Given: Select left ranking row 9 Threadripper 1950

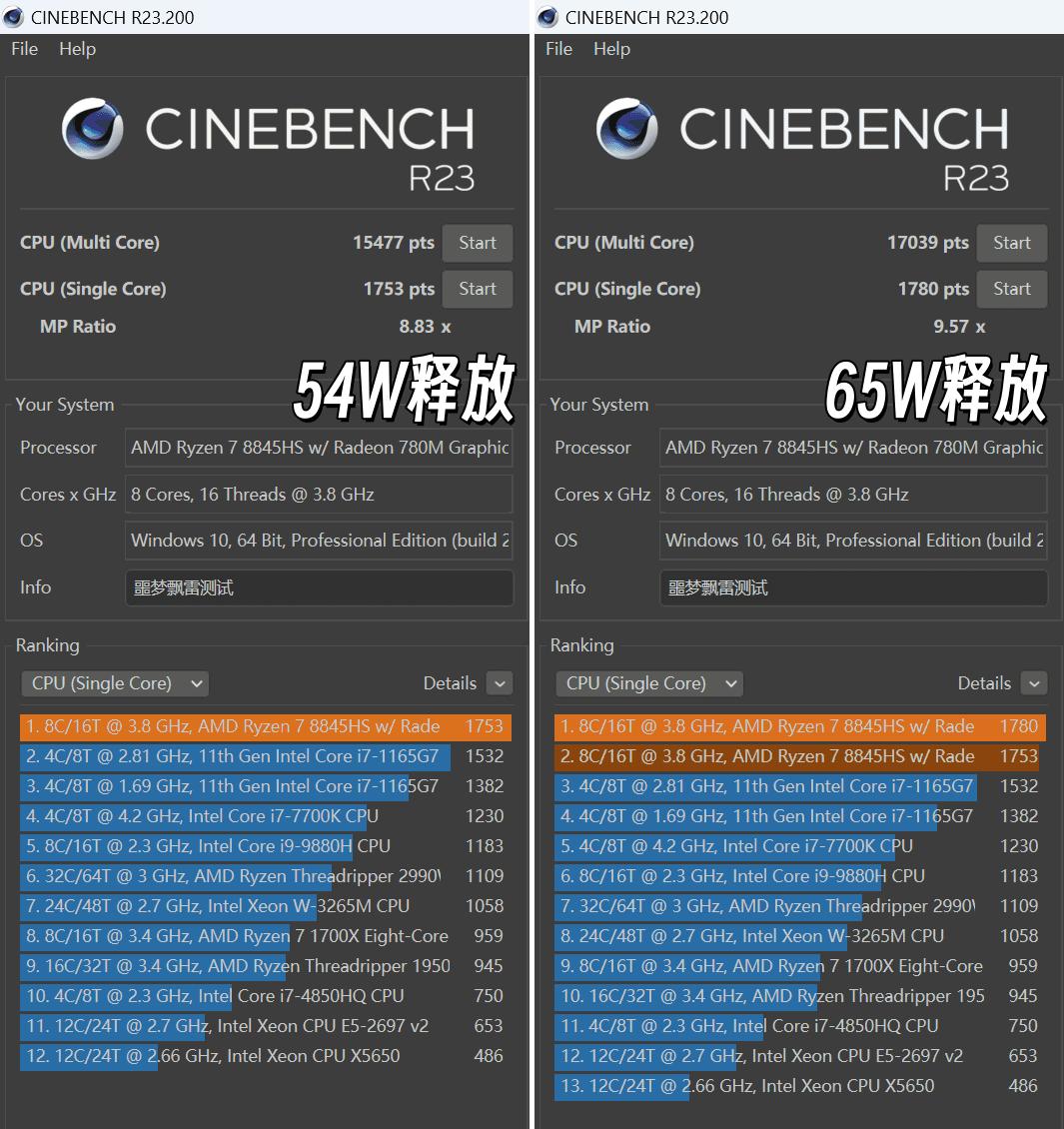Looking at the screenshot, I should [x=266, y=966].
